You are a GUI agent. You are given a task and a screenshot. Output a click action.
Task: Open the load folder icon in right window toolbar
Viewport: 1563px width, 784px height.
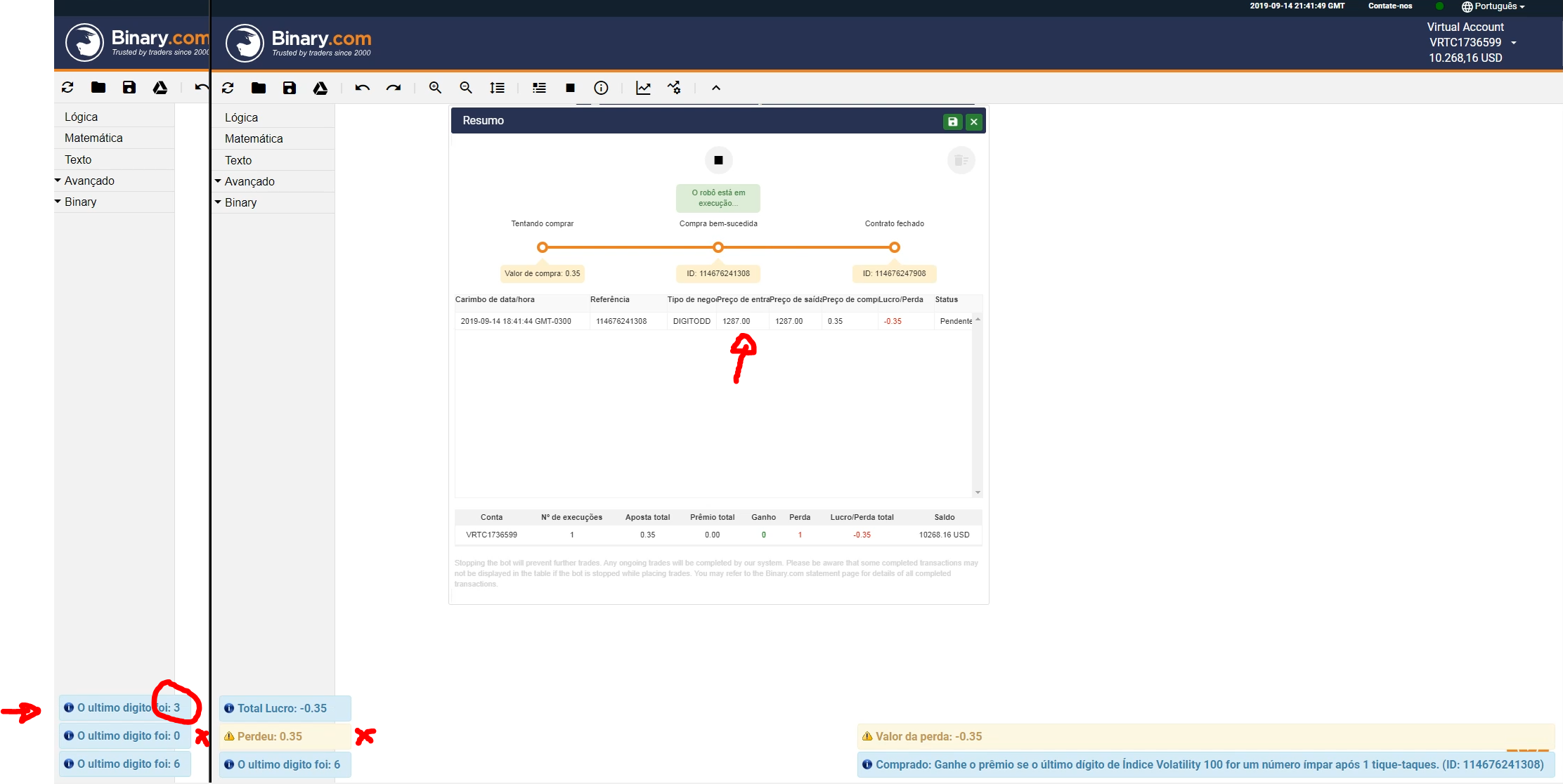(x=259, y=88)
